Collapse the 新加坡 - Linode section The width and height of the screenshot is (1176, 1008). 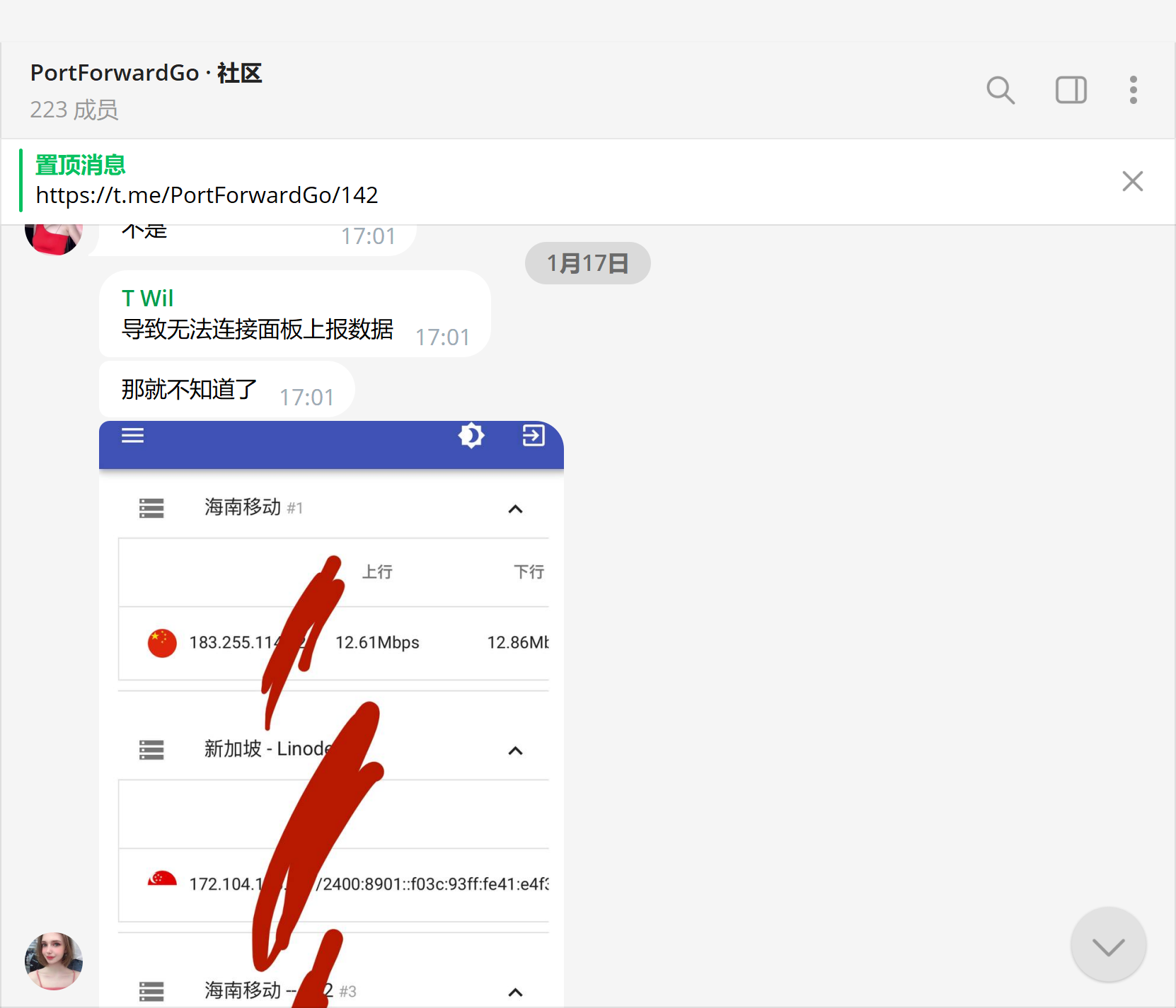pos(515,751)
